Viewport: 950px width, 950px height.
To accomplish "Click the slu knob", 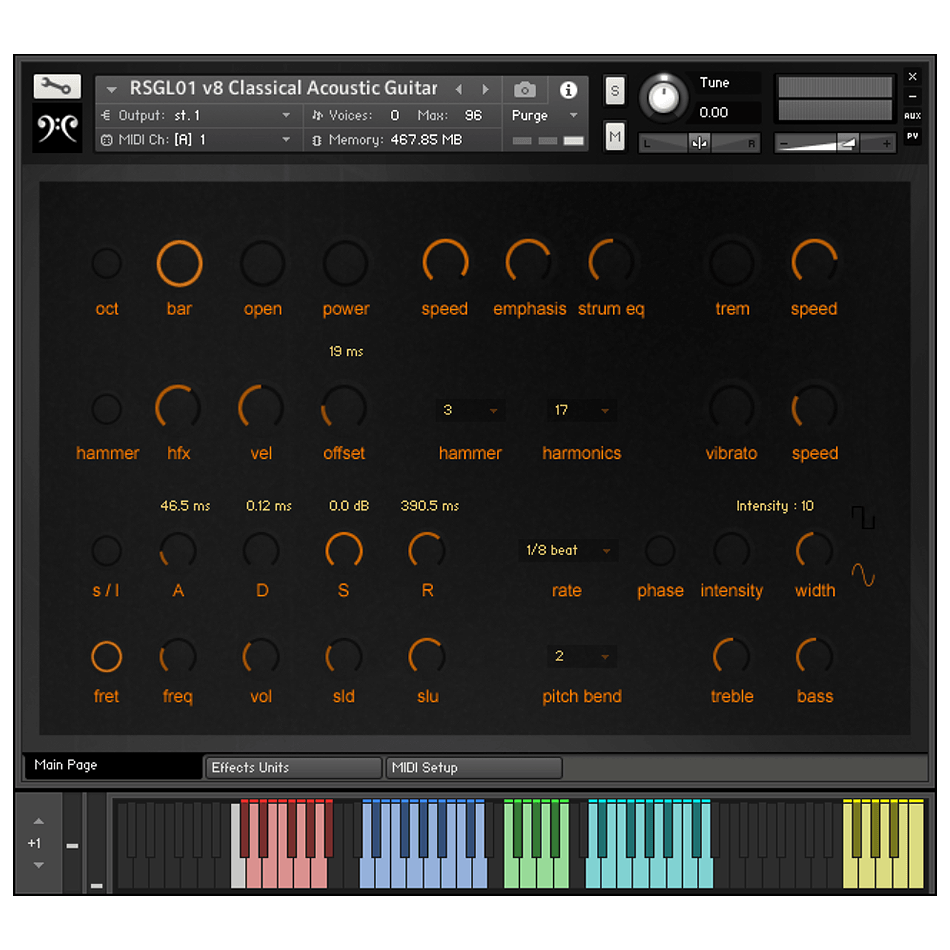I will [x=427, y=657].
